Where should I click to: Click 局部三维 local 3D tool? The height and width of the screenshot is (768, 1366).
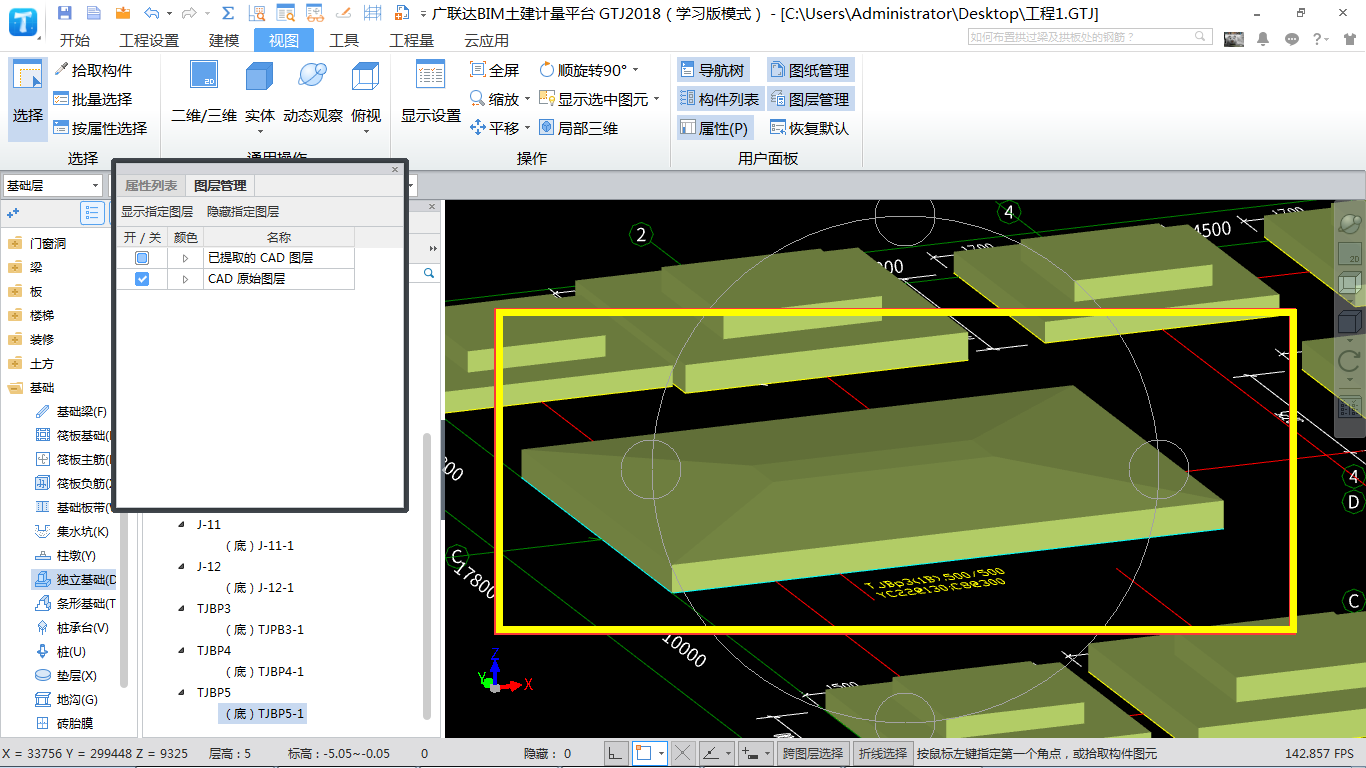point(578,128)
